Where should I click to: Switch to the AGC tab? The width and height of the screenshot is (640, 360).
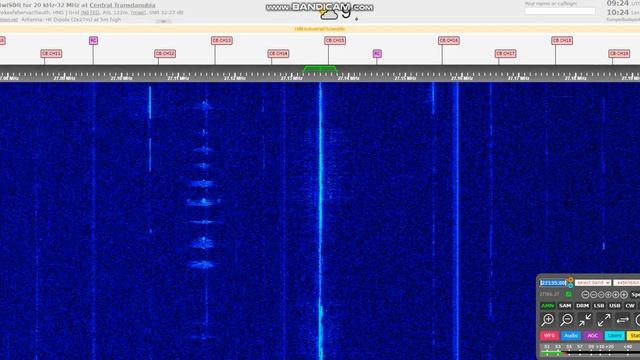[x=593, y=336]
